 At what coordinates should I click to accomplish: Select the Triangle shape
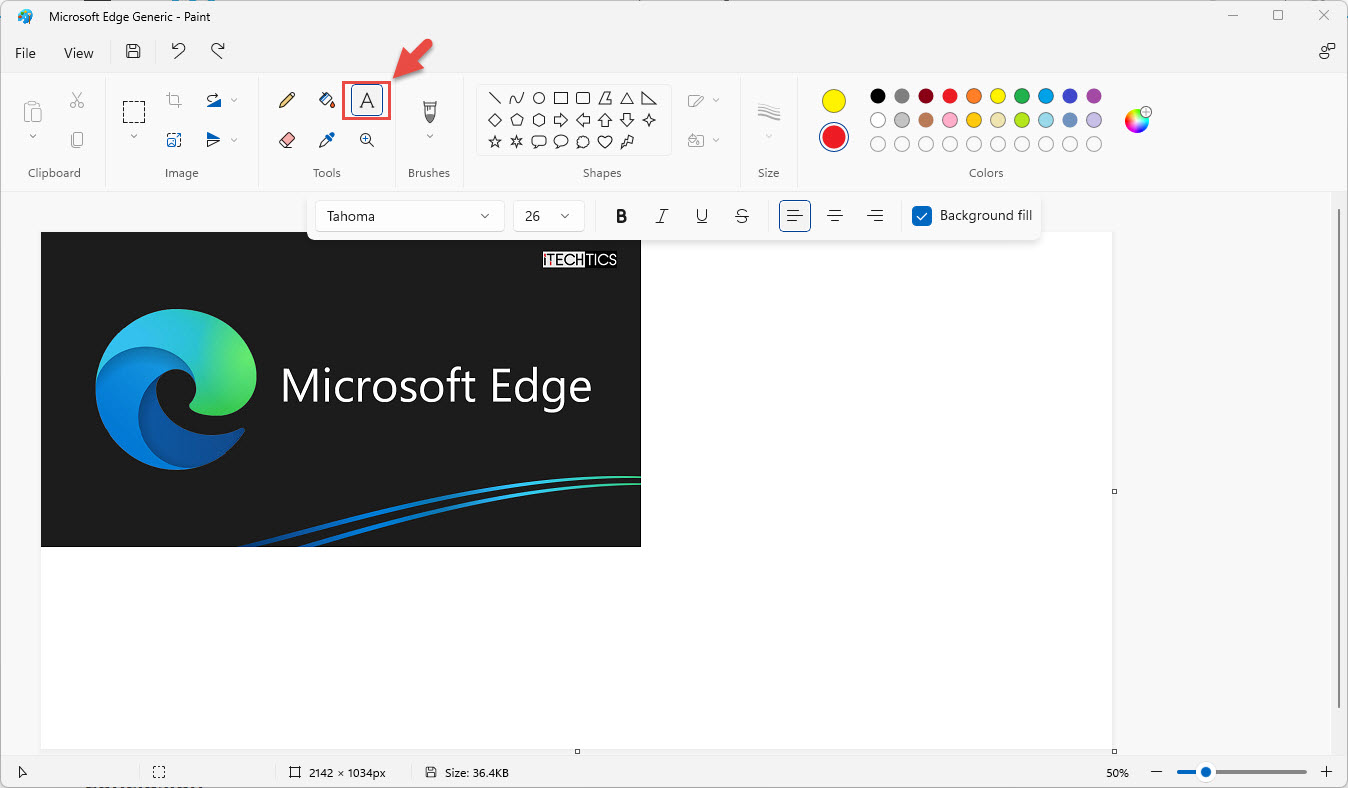click(x=627, y=98)
